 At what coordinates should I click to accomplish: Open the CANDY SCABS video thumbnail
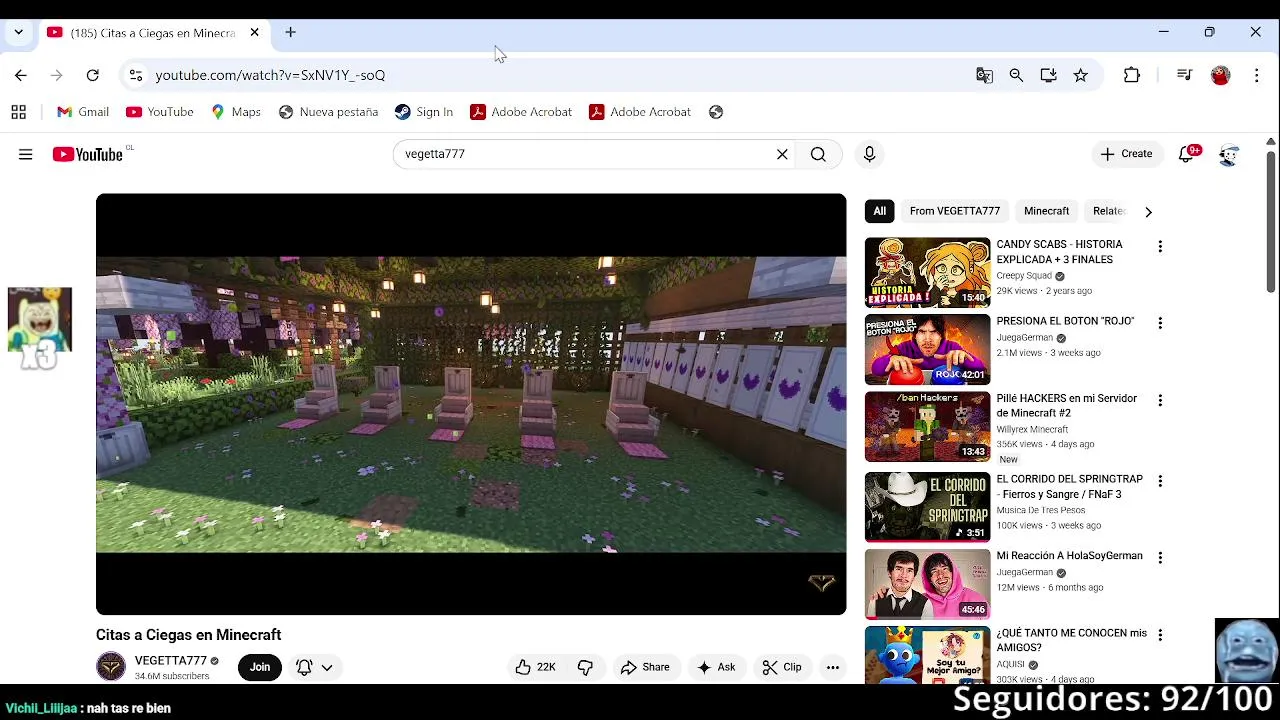pos(927,272)
